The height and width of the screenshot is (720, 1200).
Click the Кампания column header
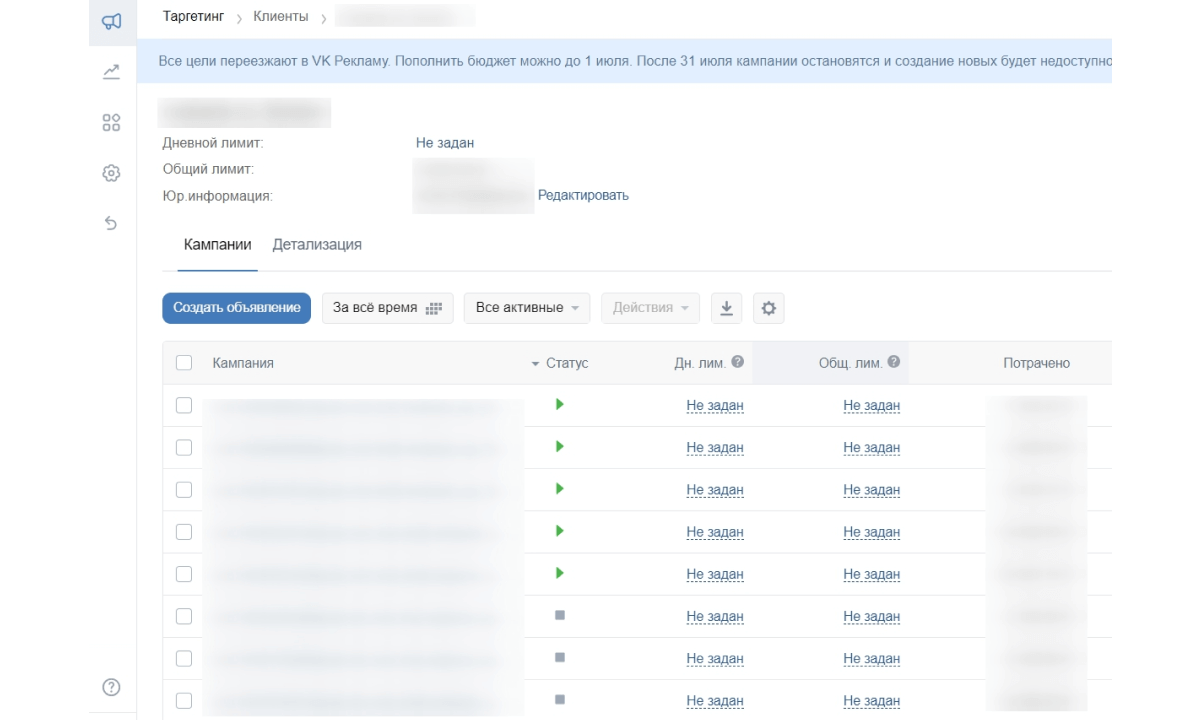pos(243,363)
